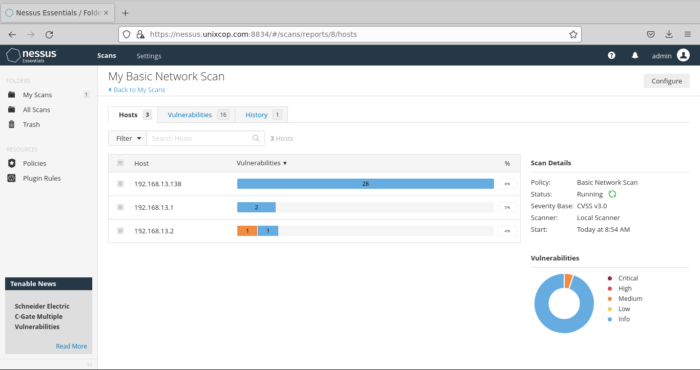Screen dimensions: 700x370
Task: Toggle the select-all checkbox in Host header
Action: coord(120,163)
